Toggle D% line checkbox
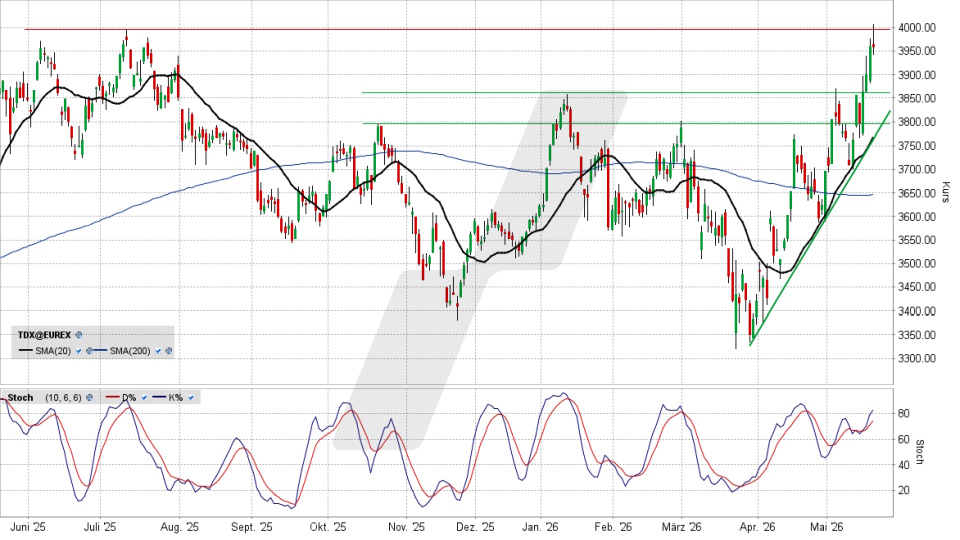 tap(144, 397)
